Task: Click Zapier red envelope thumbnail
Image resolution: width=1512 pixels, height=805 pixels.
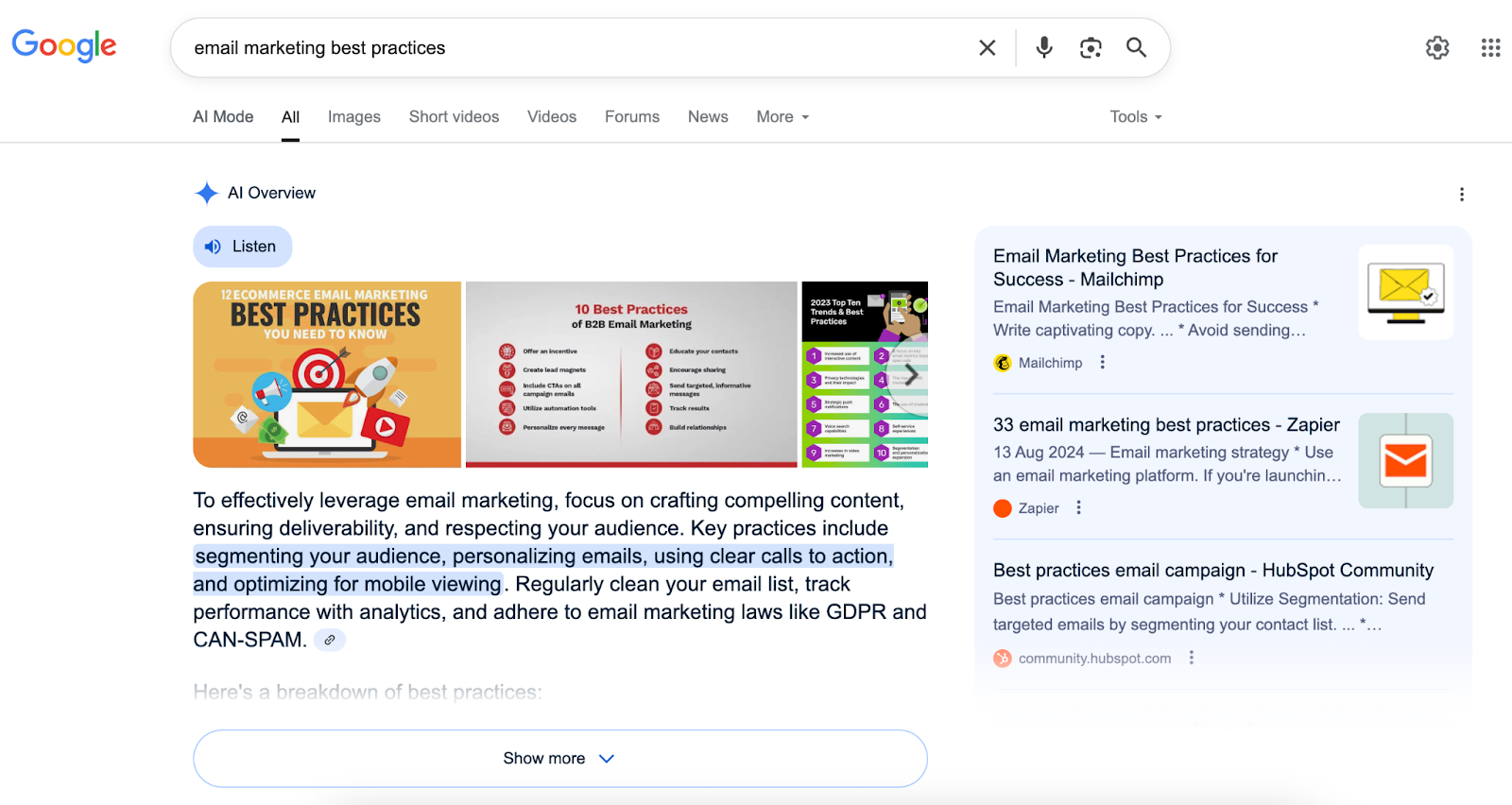Action: 1405,460
